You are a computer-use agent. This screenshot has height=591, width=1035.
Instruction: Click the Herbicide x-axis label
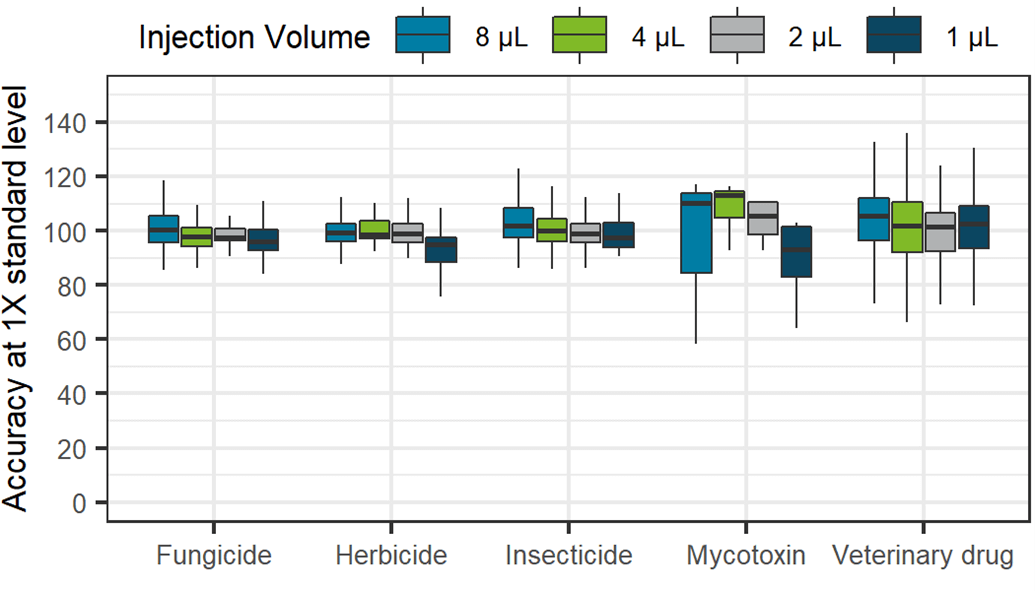391,555
